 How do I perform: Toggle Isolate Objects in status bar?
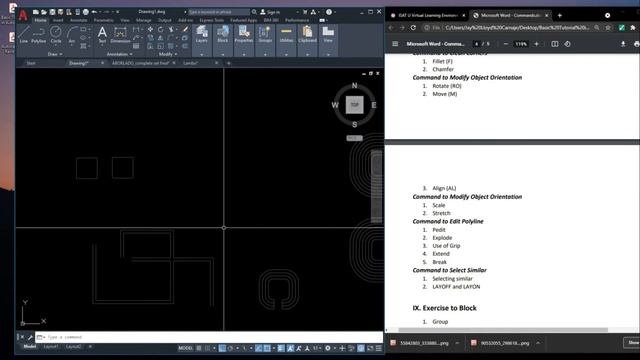(351, 348)
